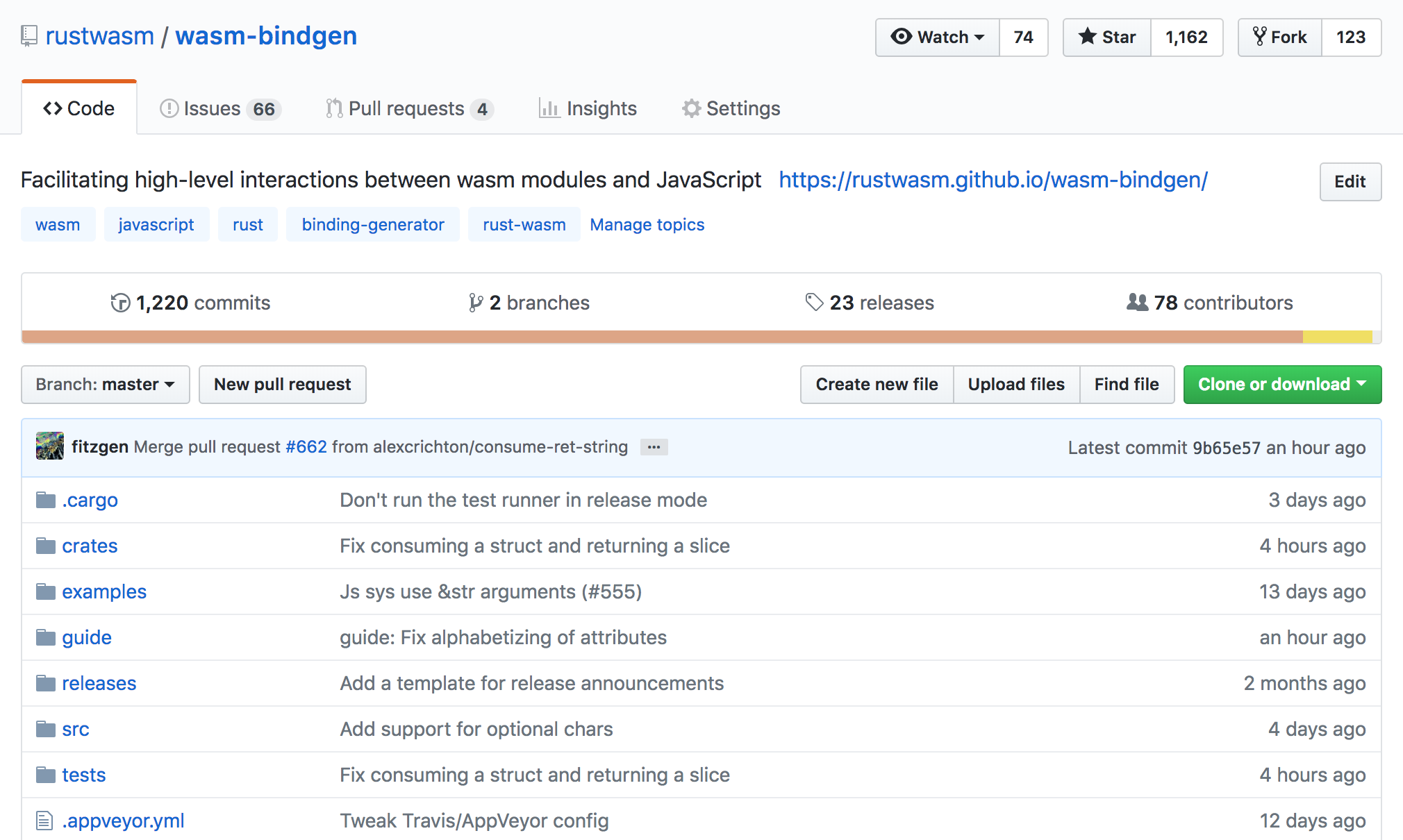Open the rustwasm.github.io/wasm-bindgen link

tap(993, 180)
